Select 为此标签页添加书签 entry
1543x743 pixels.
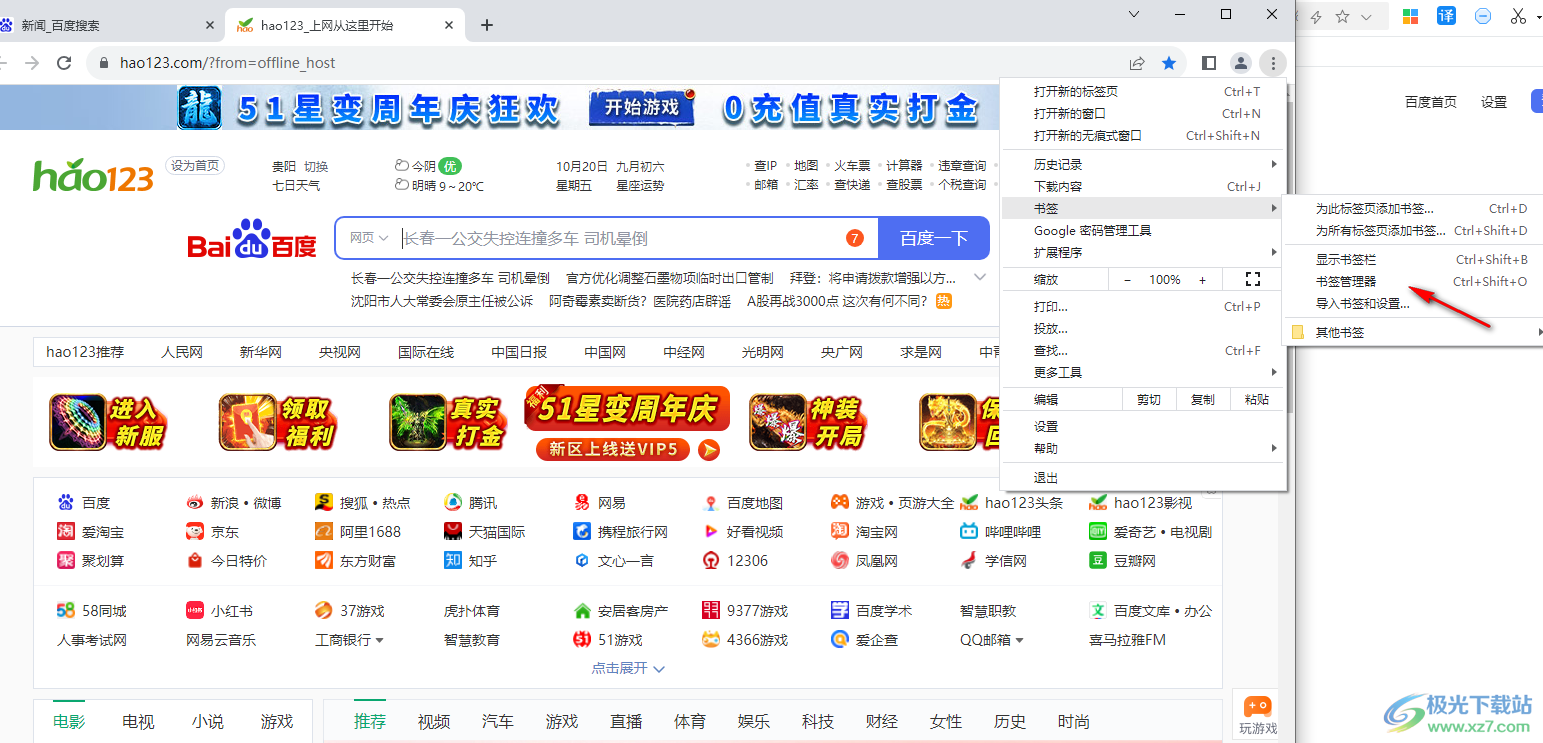click(x=1414, y=209)
